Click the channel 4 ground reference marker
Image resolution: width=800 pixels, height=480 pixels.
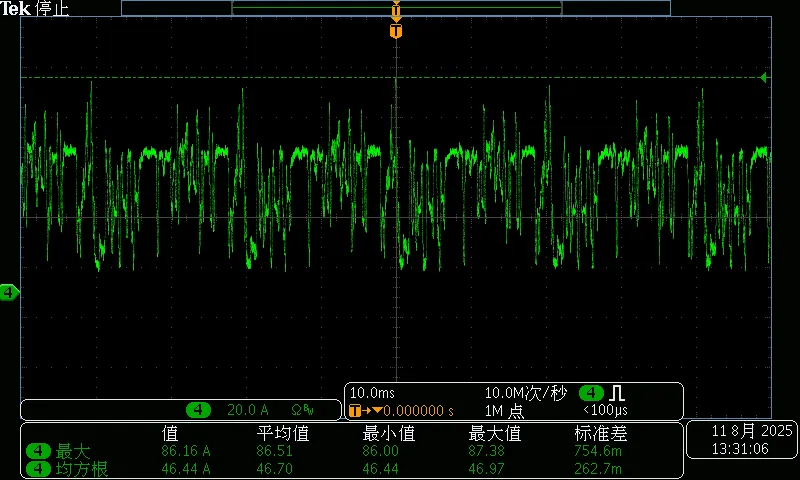coord(9,293)
